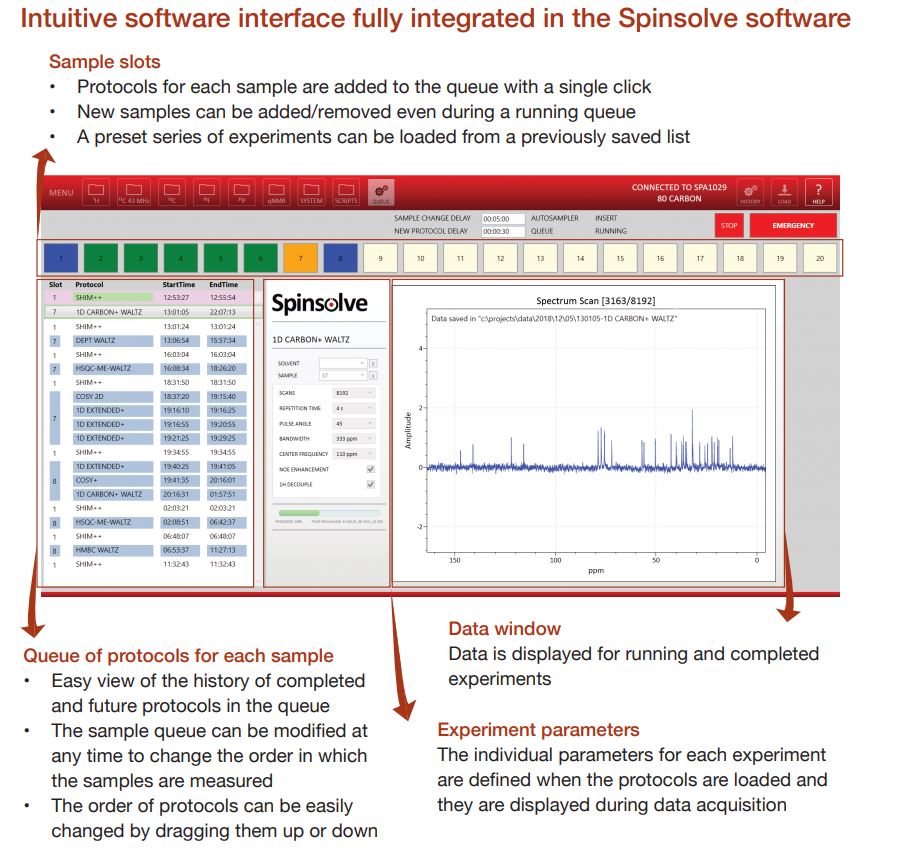The height and width of the screenshot is (852, 898).
Task: Expand the SCANS dropdown showing 8192
Action: [354, 393]
